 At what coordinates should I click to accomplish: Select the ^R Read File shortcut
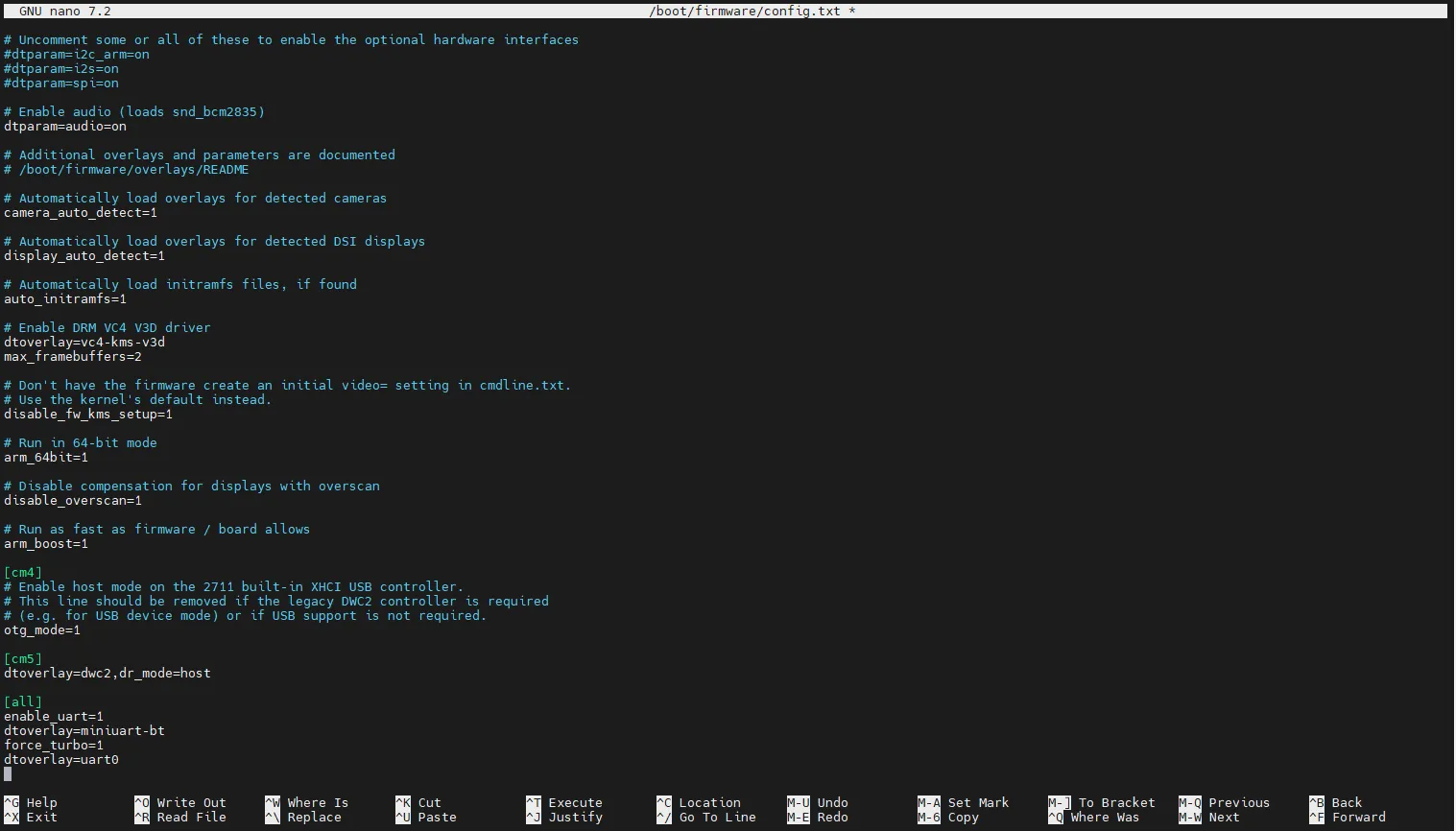180,818
